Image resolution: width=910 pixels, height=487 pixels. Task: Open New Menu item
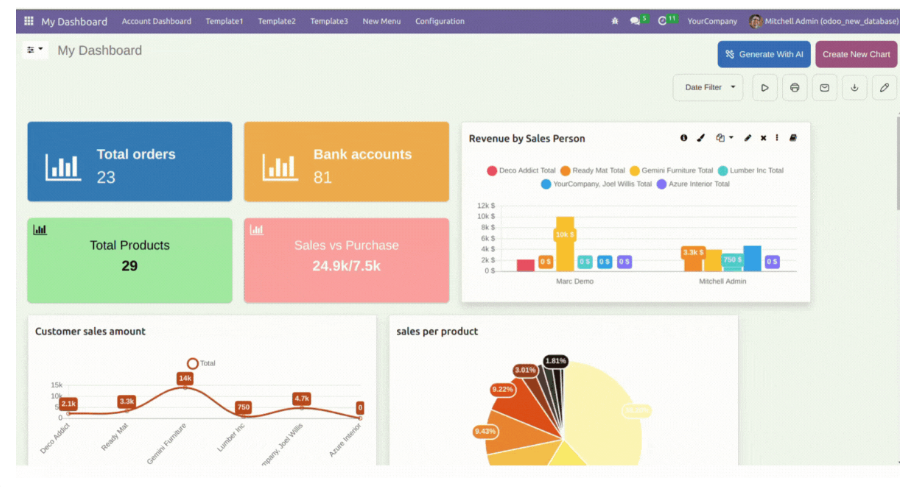(381, 21)
